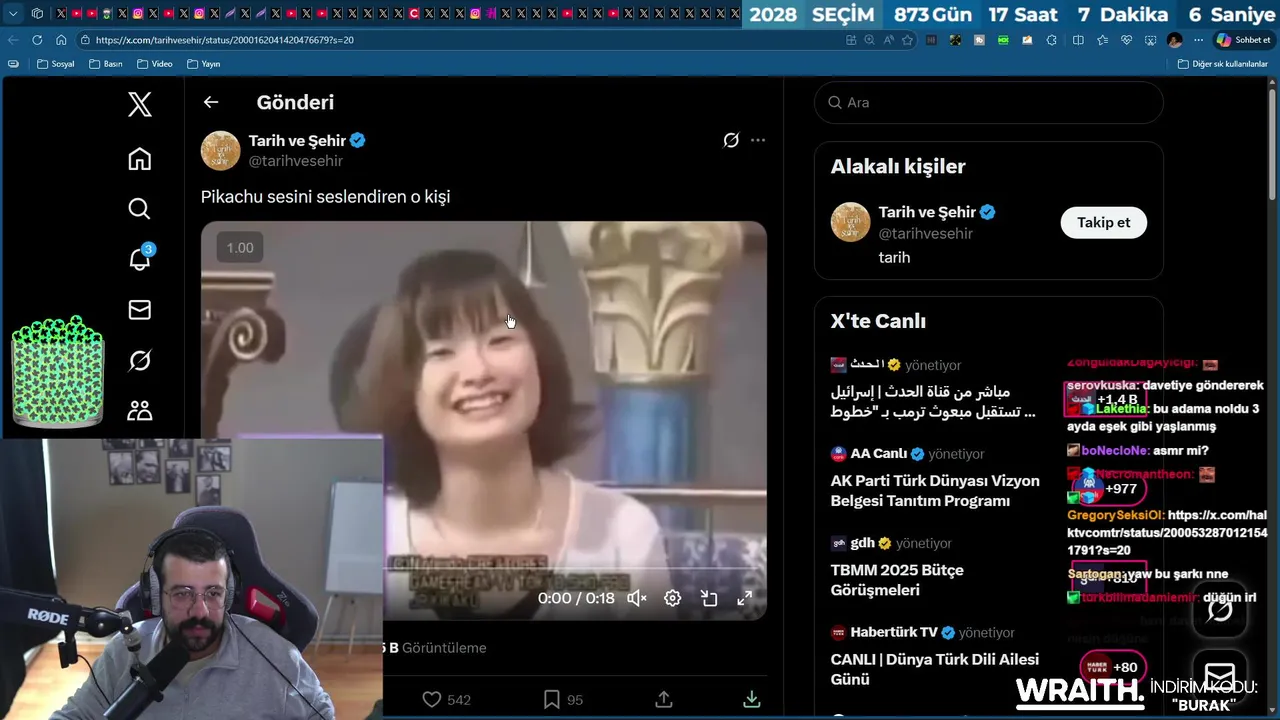Open Messages envelope icon in X sidebar

pyautogui.click(x=140, y=310)
